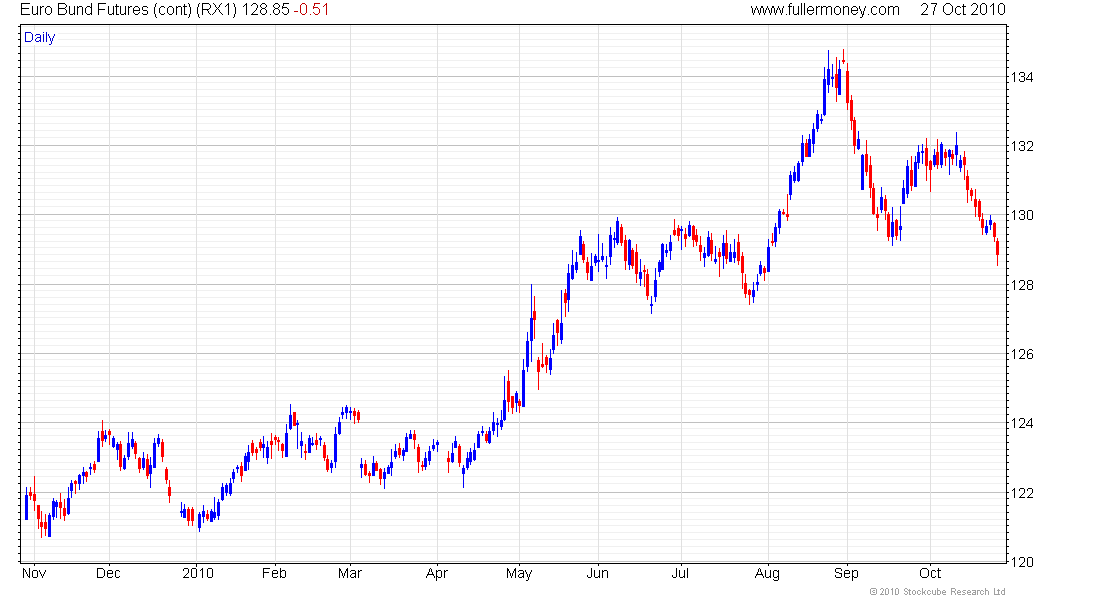Select the last price value 128.85
1100x600 pixels.
(x=266, y=10)
